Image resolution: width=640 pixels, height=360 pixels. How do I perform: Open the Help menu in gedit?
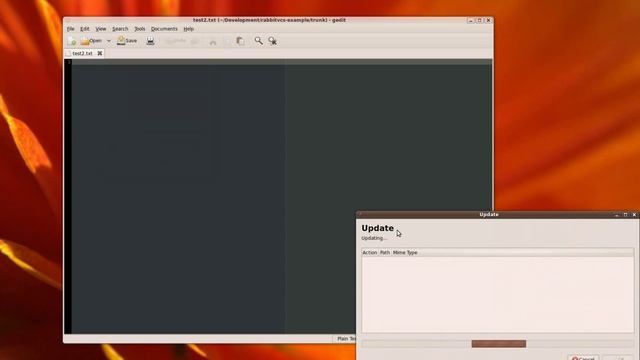pyautogui.click(x=188, y=29)
